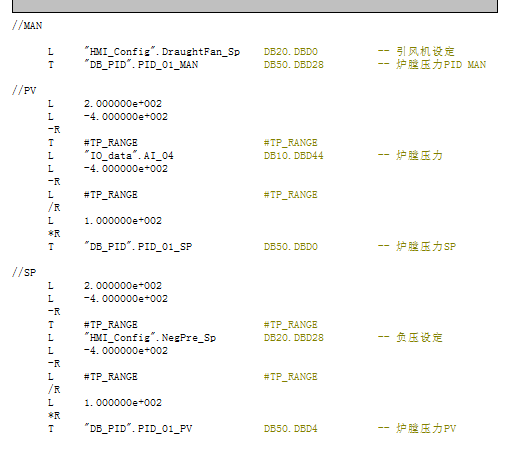The image size is (514, 458).
Task: Click the 炉膛压力PID MAN comment
Action: [441, 64]
